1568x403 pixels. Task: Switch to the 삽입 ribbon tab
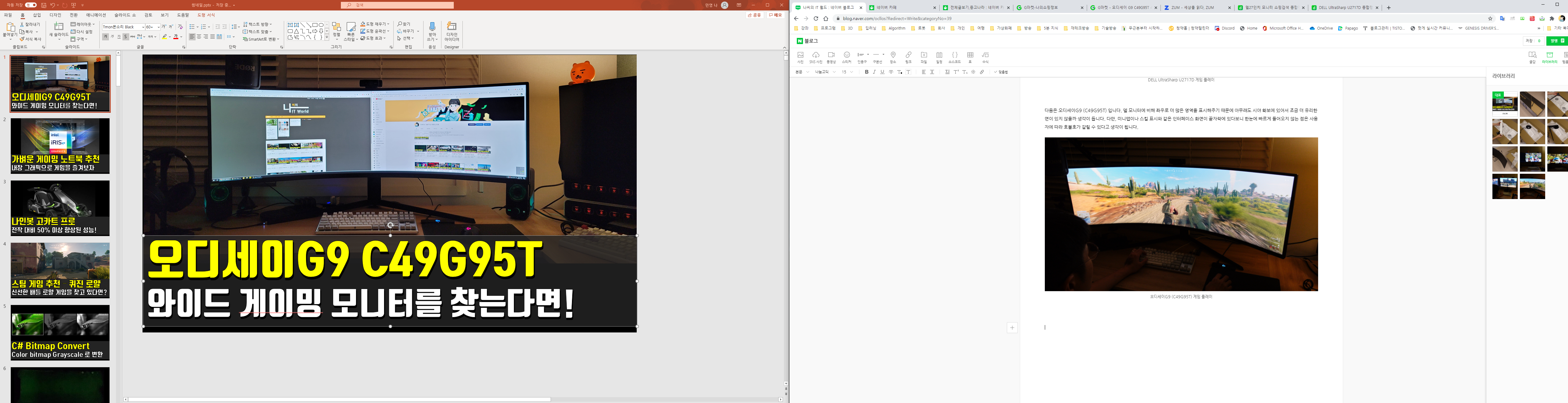37,14
